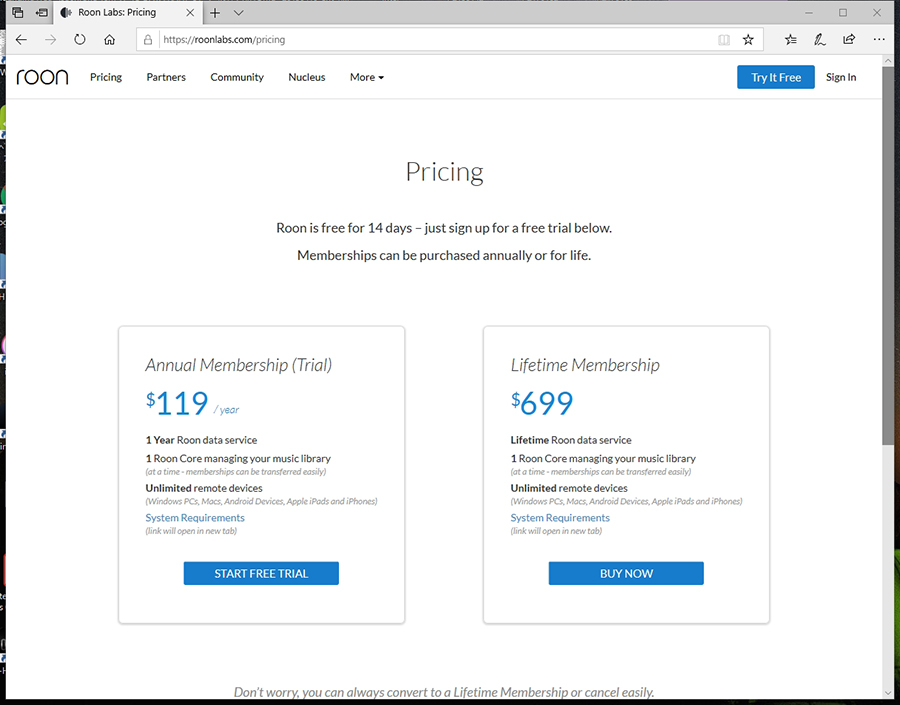Expand the More dropdown in site navigation
The image size is (900, 705).
pyautogui.click(x=366, y=77)
